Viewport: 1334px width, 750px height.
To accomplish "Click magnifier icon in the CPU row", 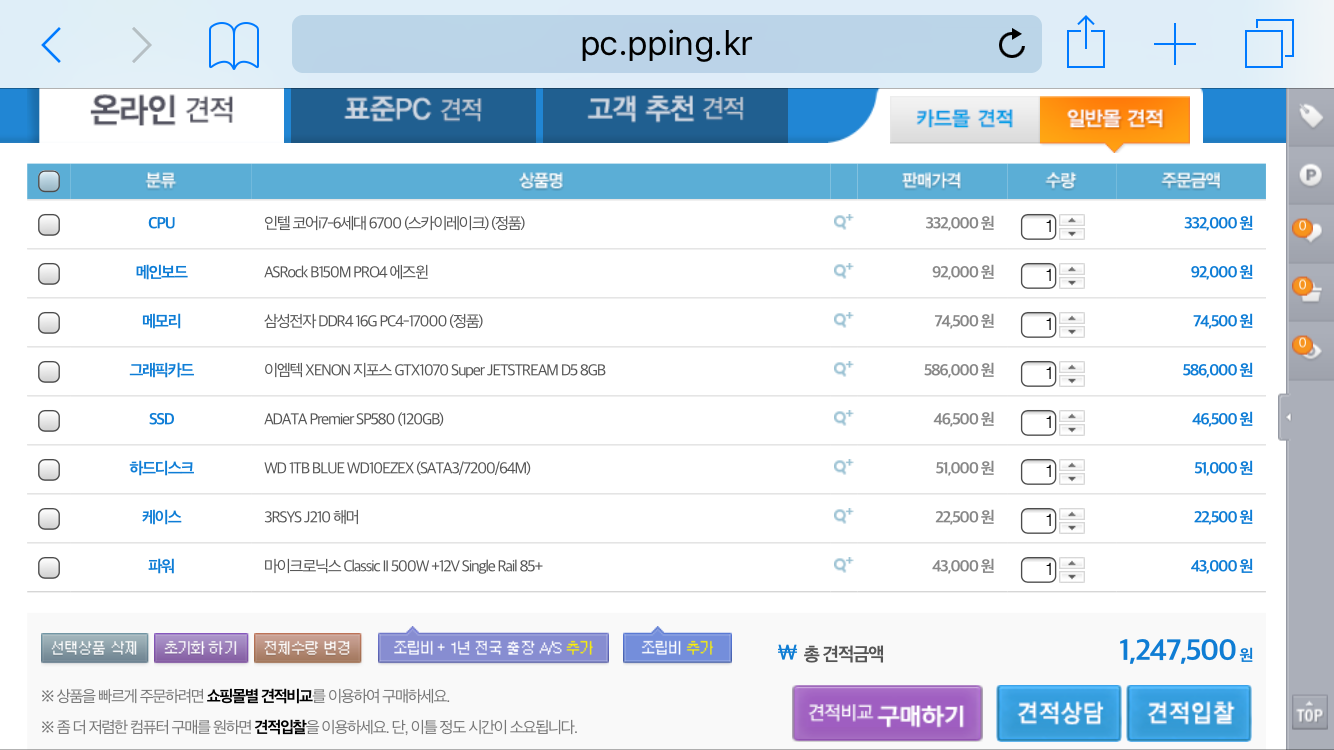I will point(843,222).
